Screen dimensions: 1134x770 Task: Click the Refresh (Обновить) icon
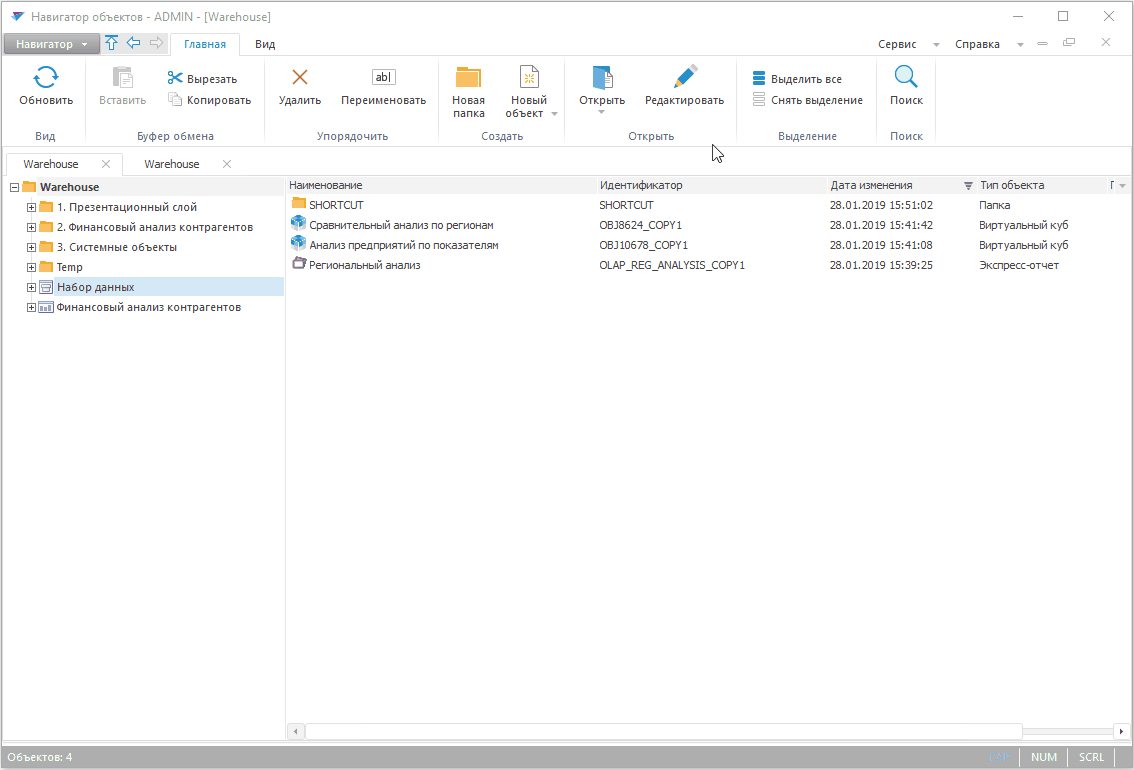(x=46, y=79)
